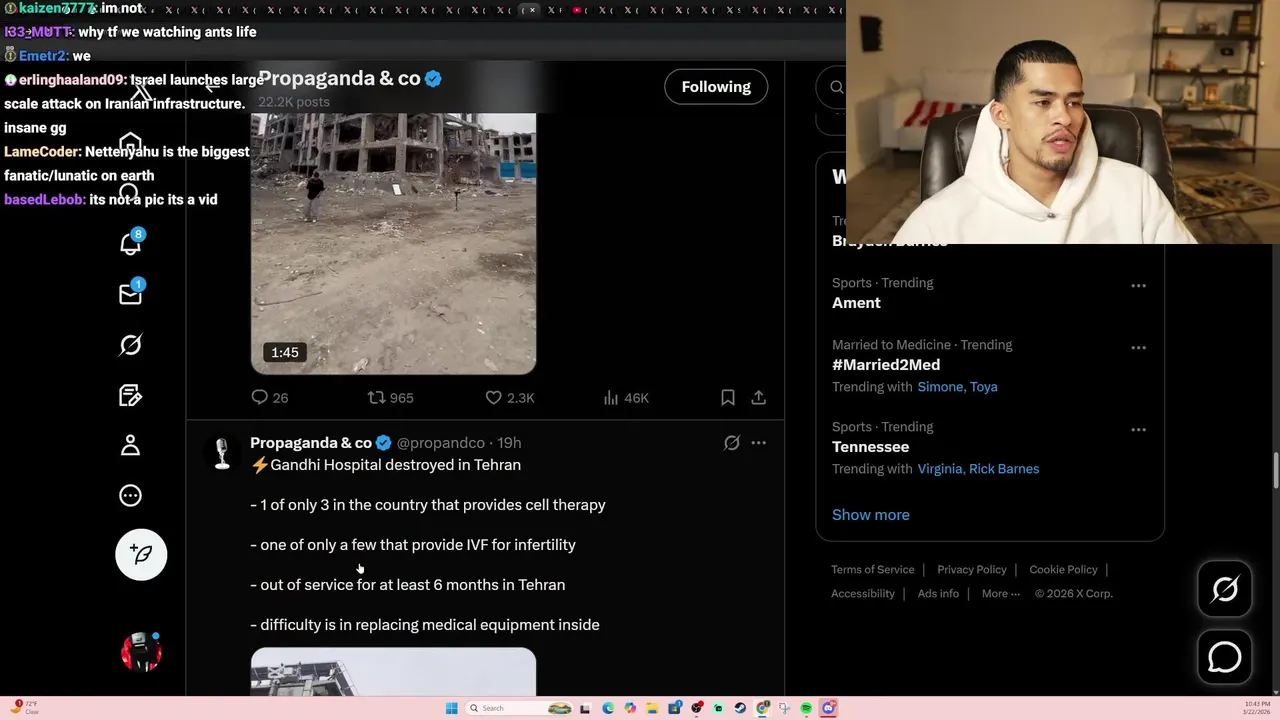Screen dimensions: 1280x720
Task: Open the Ament trending topic
Action: tap(856, 303)
